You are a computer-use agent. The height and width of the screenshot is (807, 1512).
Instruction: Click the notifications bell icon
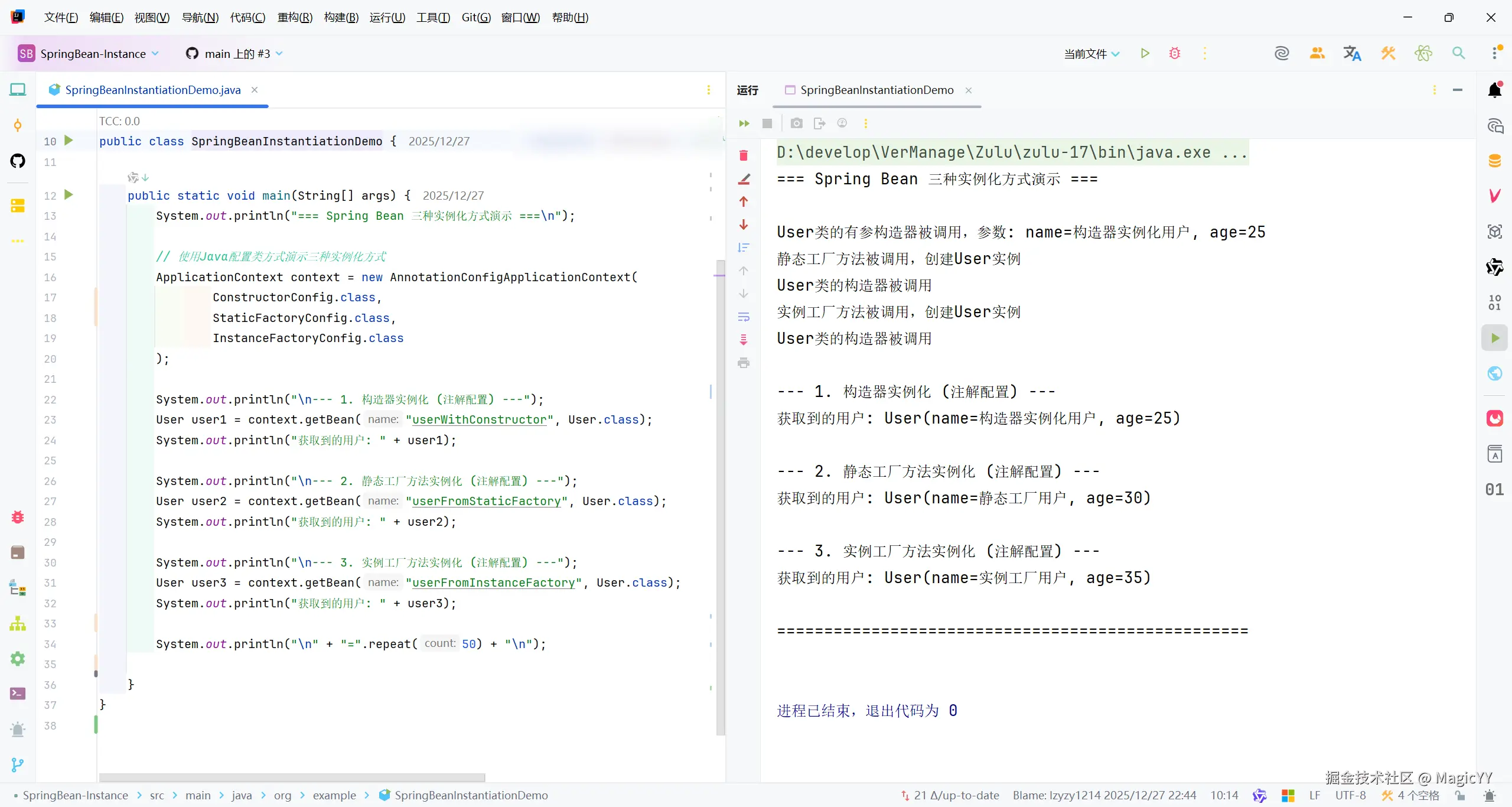tap(1494, 90)
